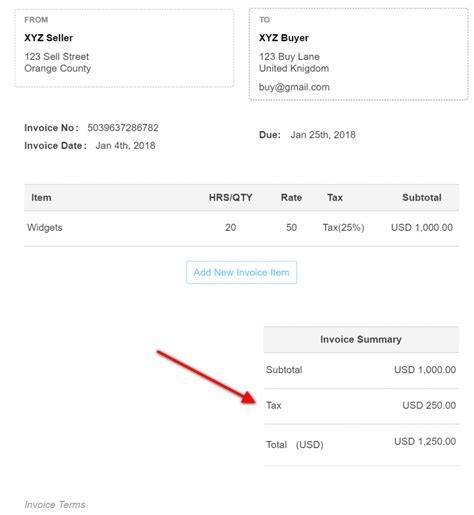Click the Due label
This screenshot has width=474, height=515.
click(x=270, y=135)
